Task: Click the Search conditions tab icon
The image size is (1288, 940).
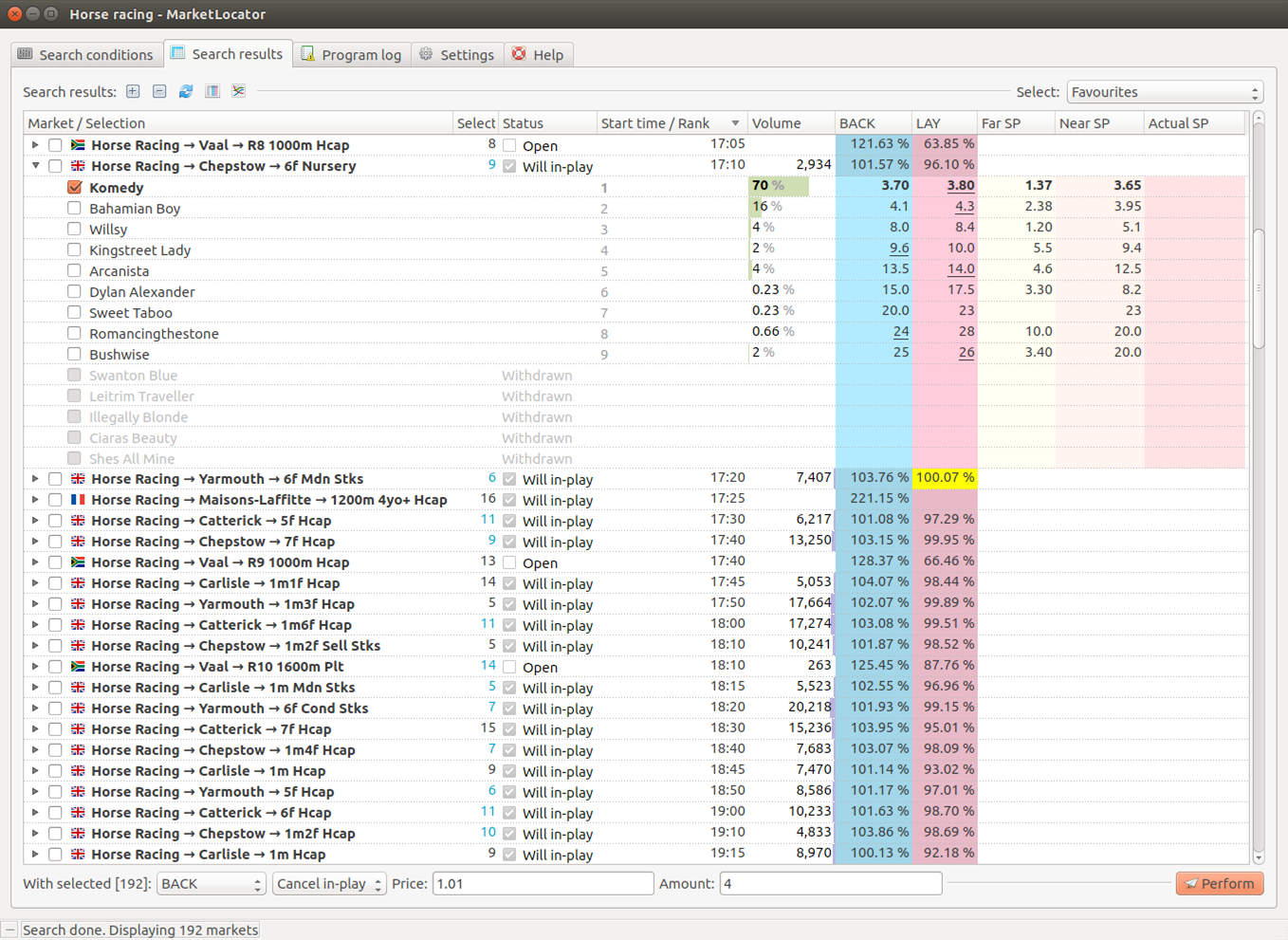Action: pyautogui.click(x=26, y=54)
